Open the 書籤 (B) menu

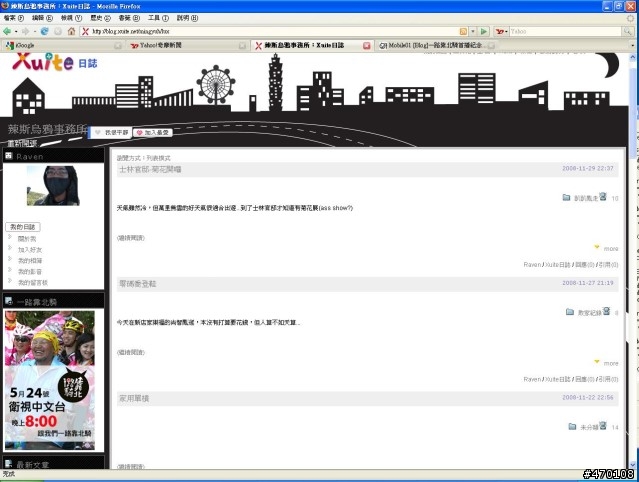click(x=129, y=18)
